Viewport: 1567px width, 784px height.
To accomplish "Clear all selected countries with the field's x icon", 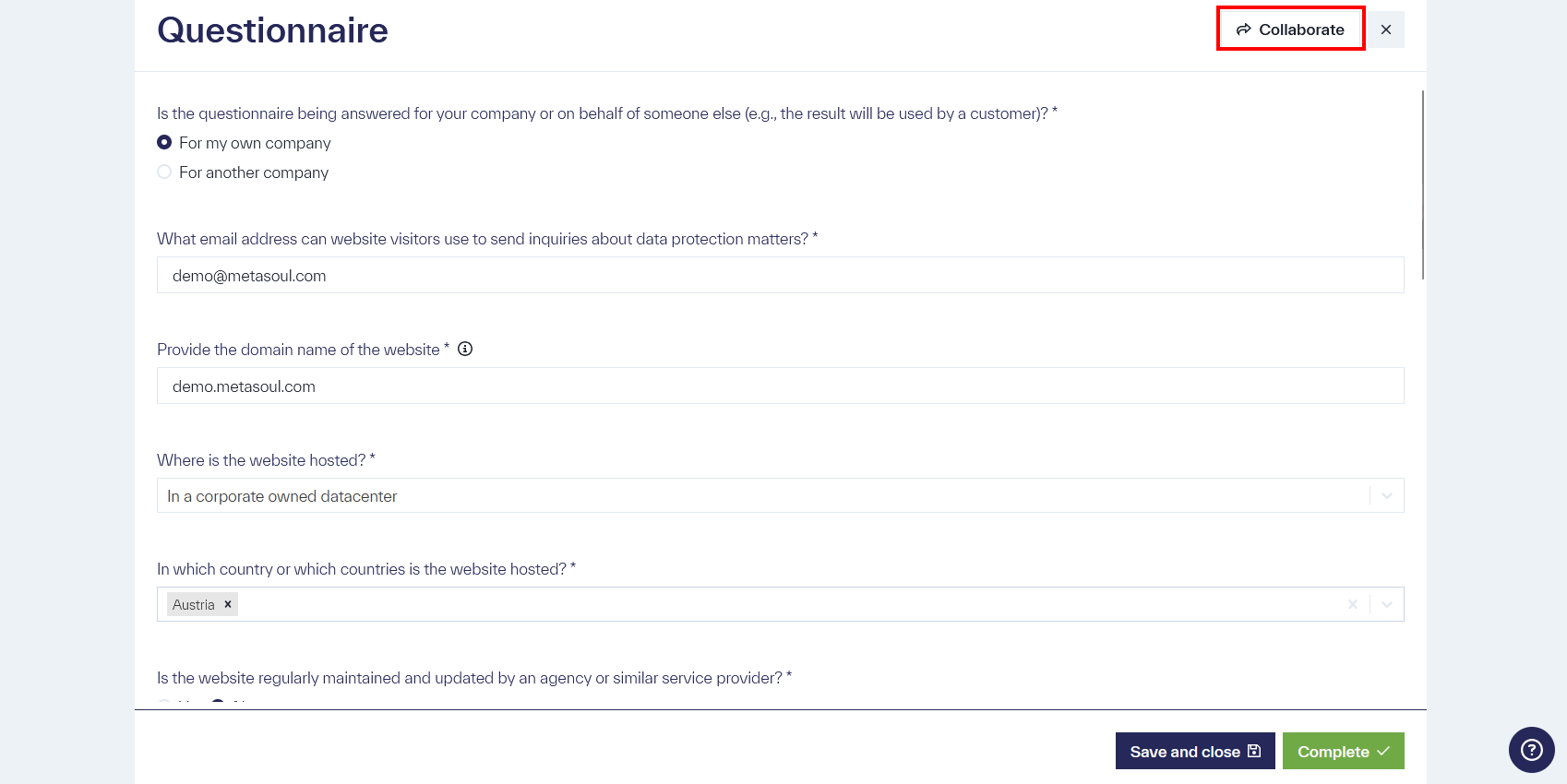I will [1352, 604].
